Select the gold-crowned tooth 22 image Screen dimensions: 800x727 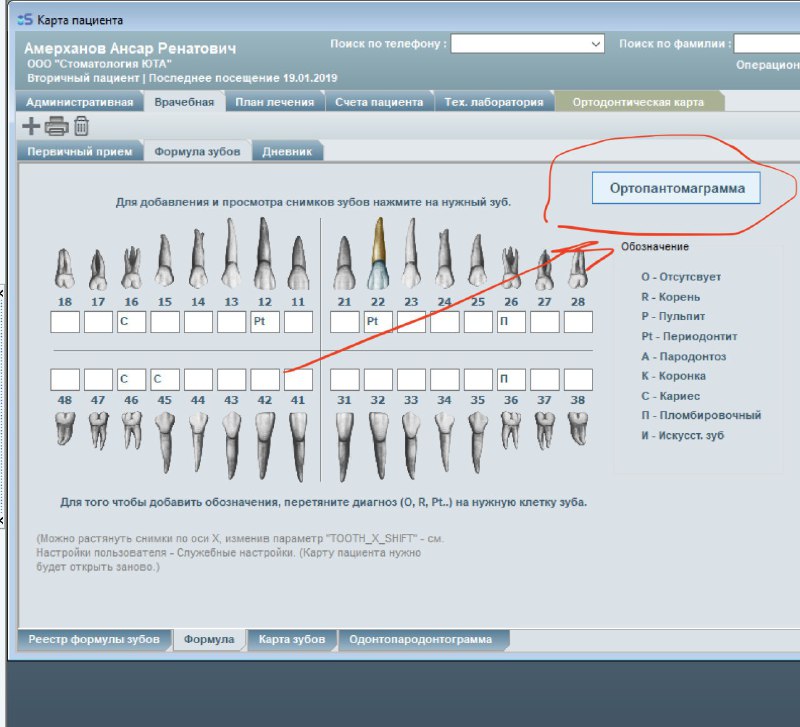coord(378,254)
